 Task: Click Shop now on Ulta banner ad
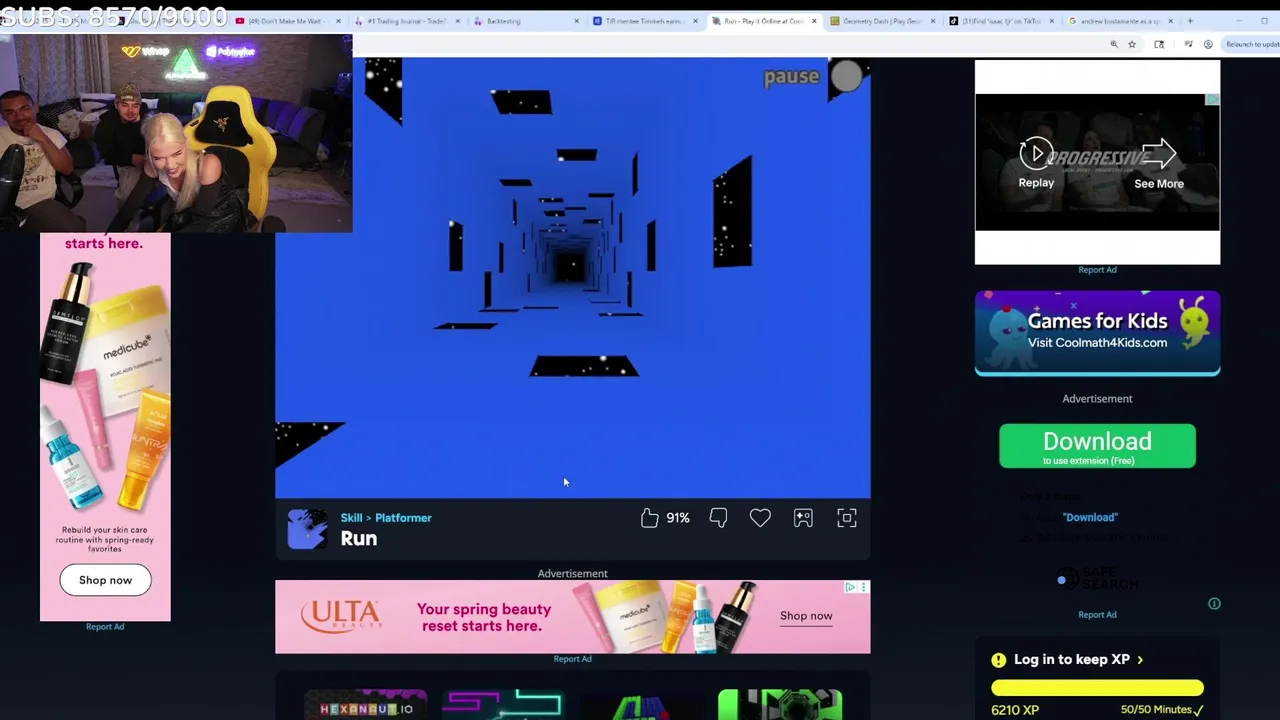click(x=806, y=616)
